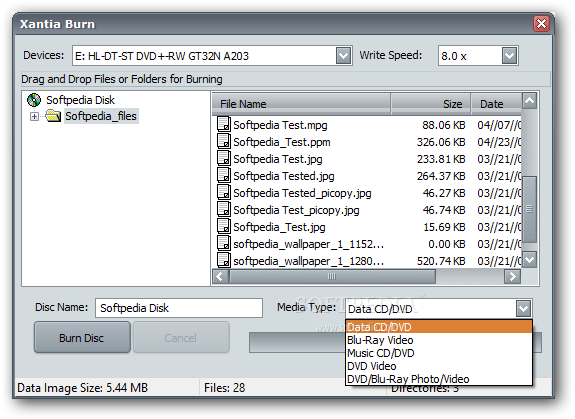Click the 326.06 KB size cell
The width and height of the screenshot is (575, 419).
coord(441,142)
